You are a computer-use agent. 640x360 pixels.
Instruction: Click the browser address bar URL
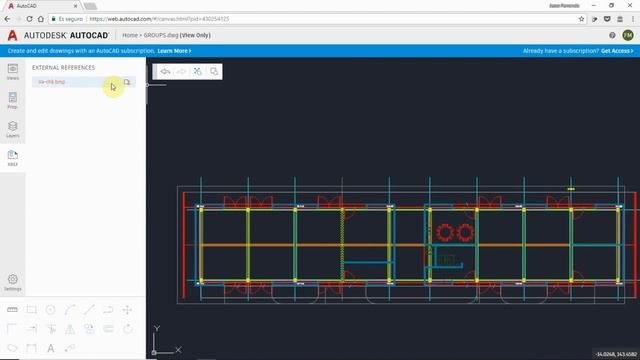tap(159, 19)
